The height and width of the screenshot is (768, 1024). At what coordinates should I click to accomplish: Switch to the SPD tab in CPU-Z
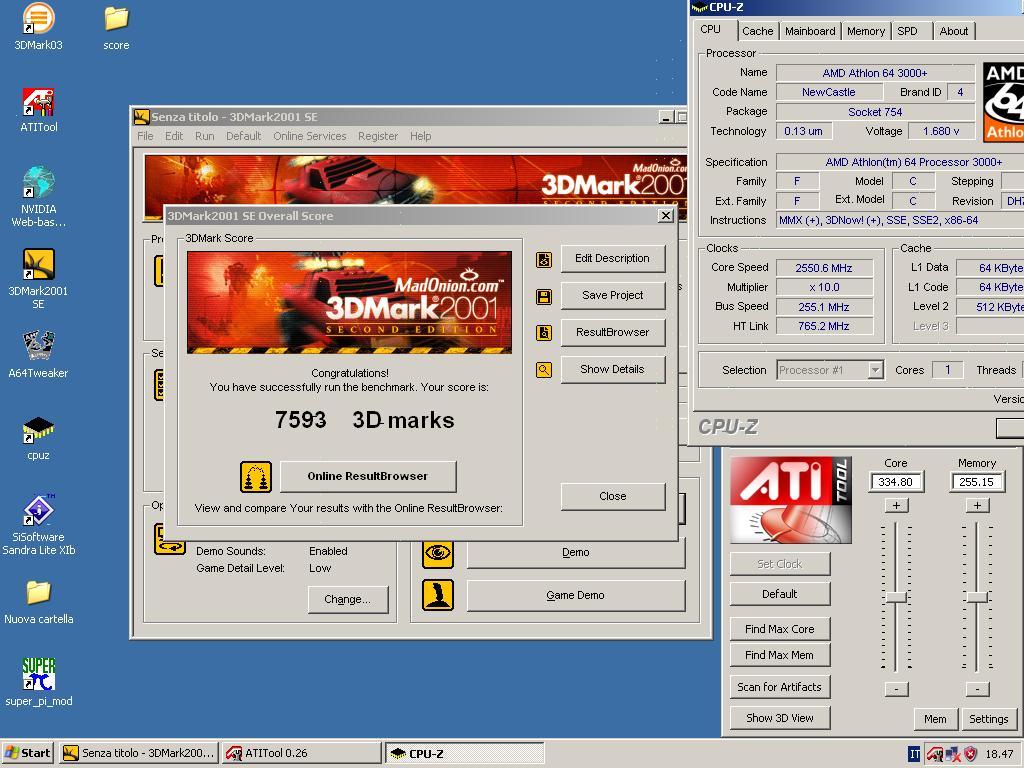click(x=907, y=31)
